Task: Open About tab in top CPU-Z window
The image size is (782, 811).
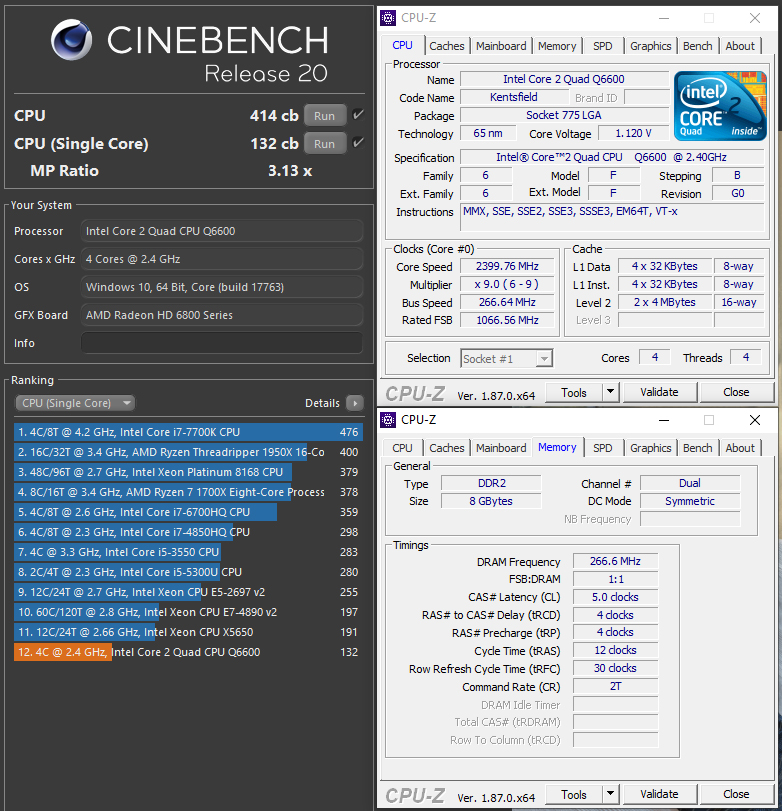Action: pos(740,46)
